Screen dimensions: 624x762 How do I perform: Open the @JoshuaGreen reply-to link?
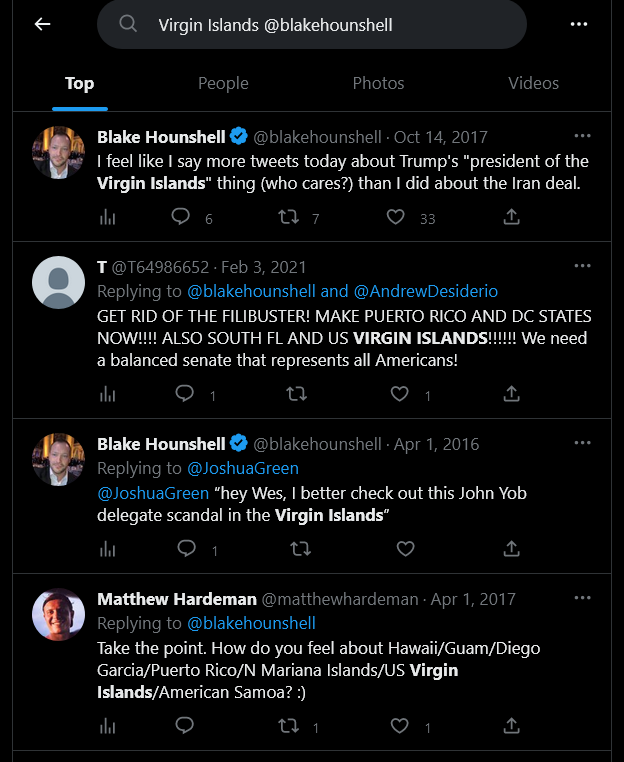click(x=243, y=468)
